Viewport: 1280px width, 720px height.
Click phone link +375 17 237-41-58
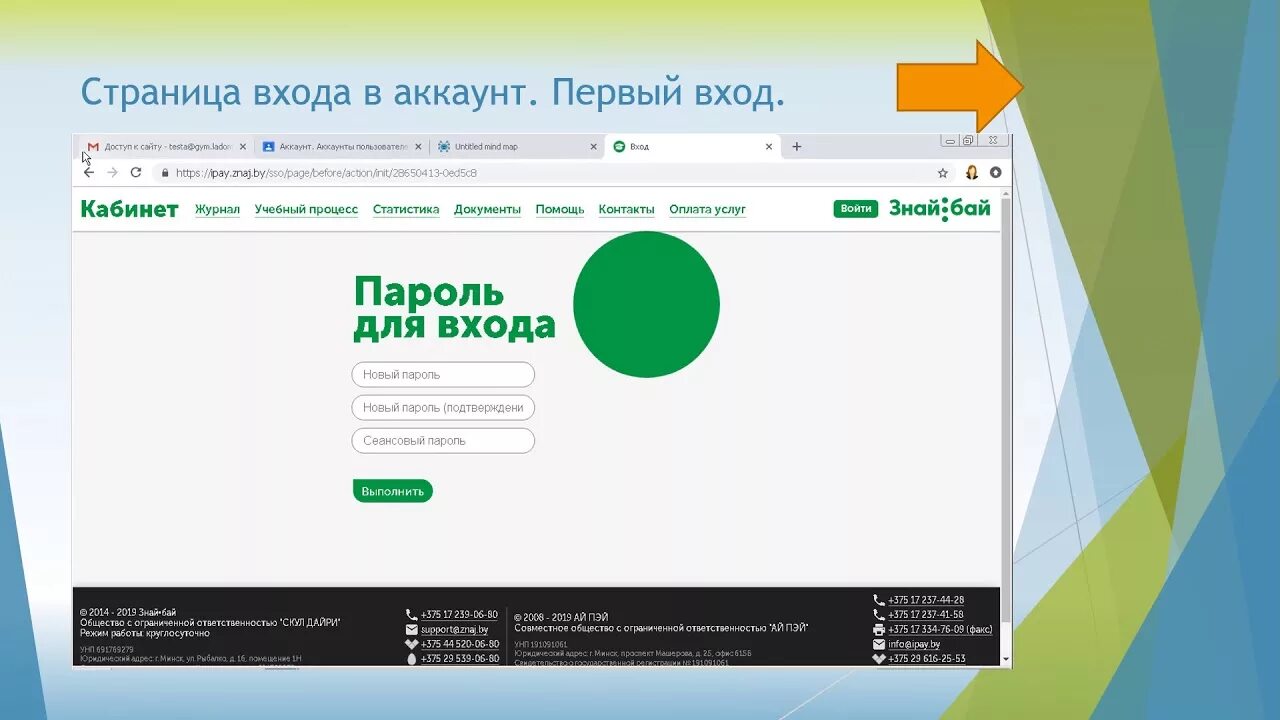click(926, 615)
